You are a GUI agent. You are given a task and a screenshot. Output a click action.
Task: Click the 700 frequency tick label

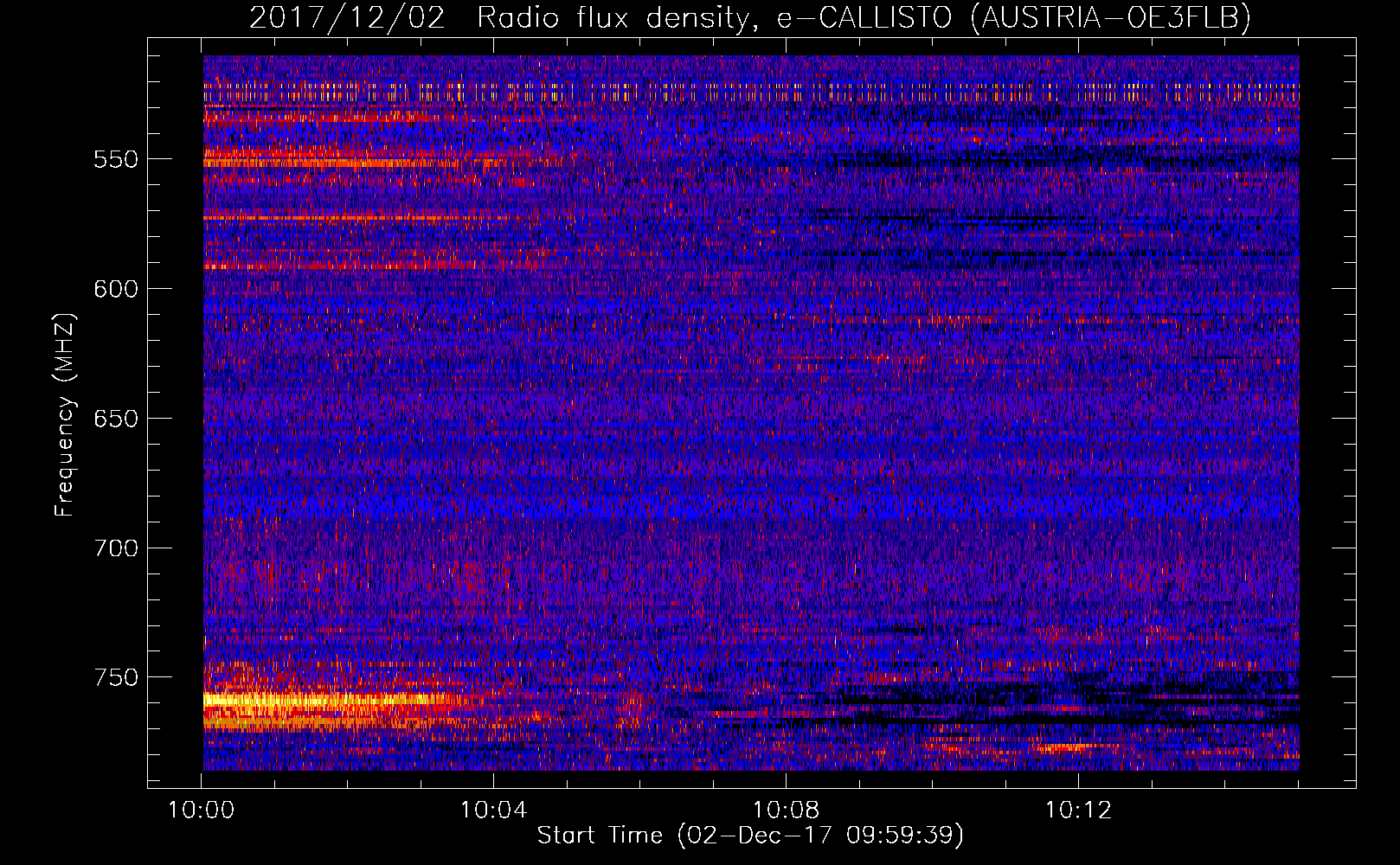(x=116, y=548)
